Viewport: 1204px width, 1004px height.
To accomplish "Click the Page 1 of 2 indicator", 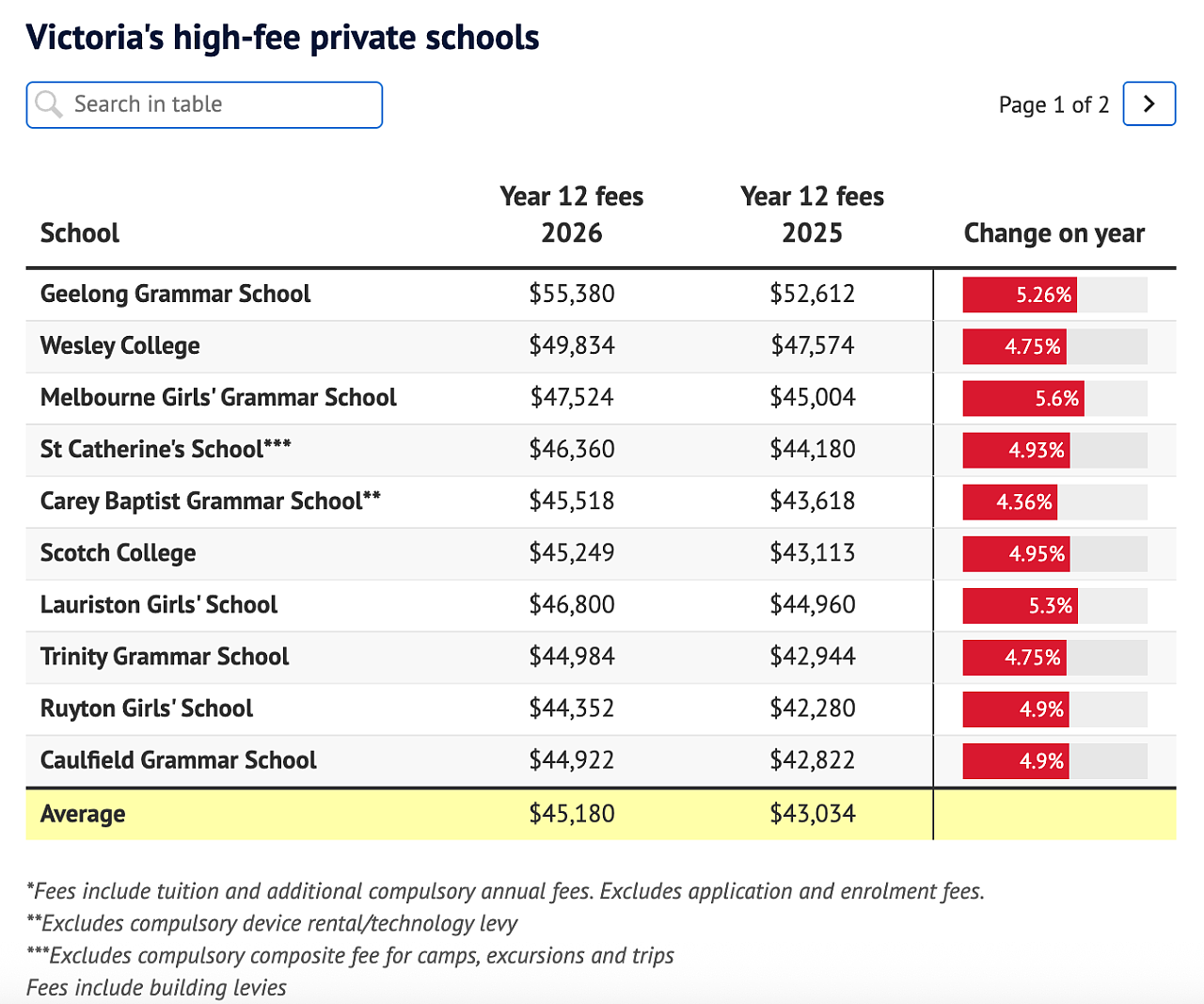I will [x=1054, y=104].
